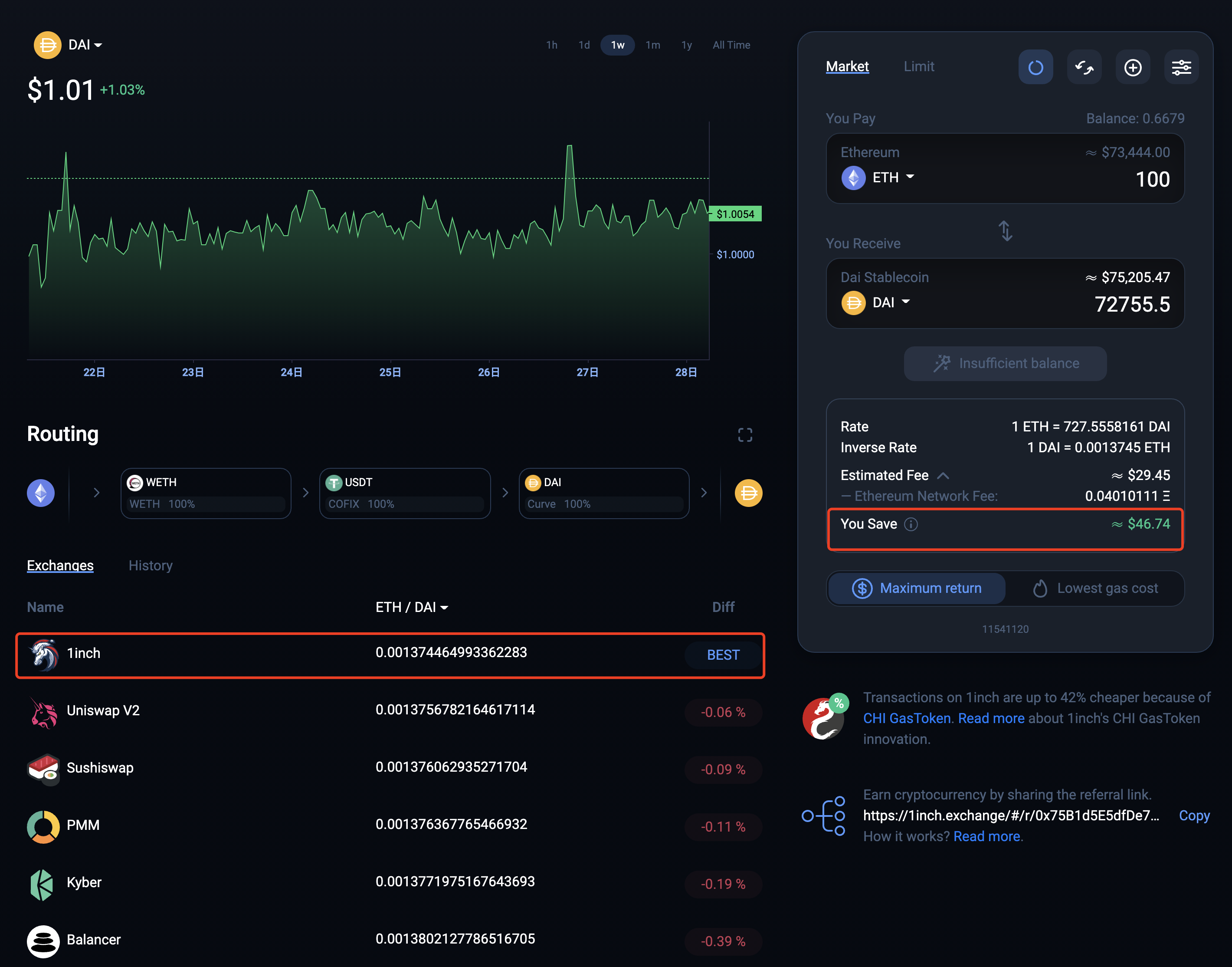Set chart range to 1w

tap(617, 45)
